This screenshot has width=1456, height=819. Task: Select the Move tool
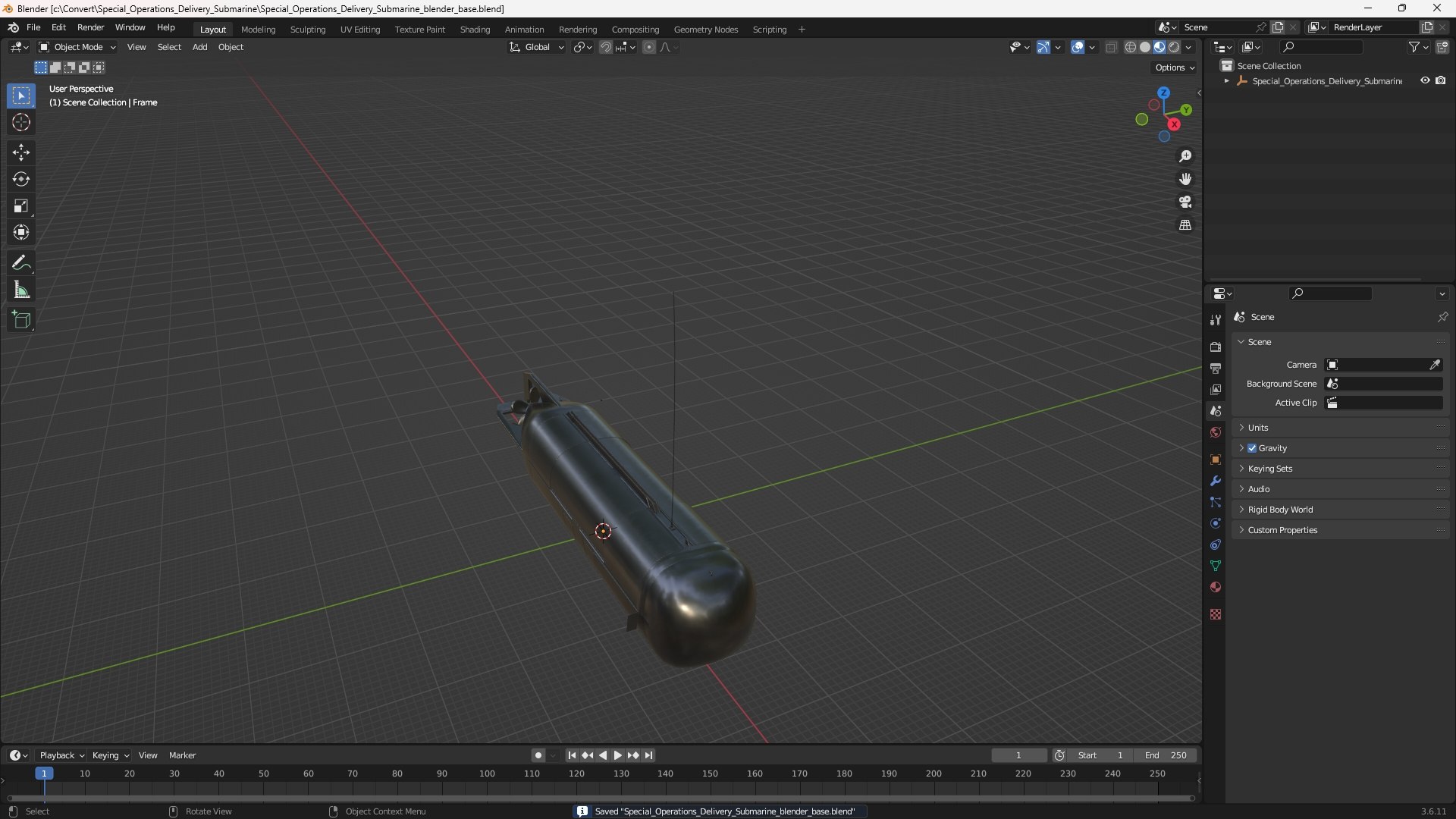point(21,152)
